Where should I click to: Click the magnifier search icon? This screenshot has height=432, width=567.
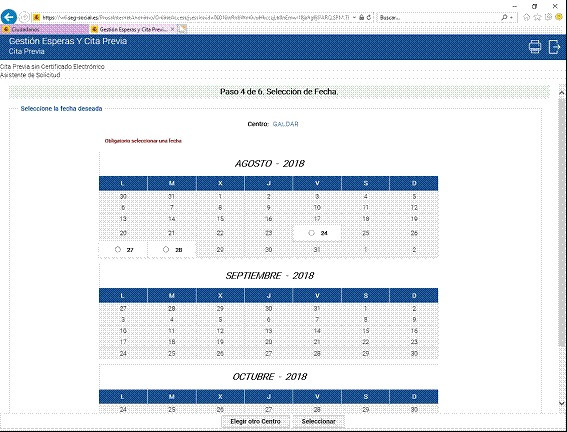point(504,17)
